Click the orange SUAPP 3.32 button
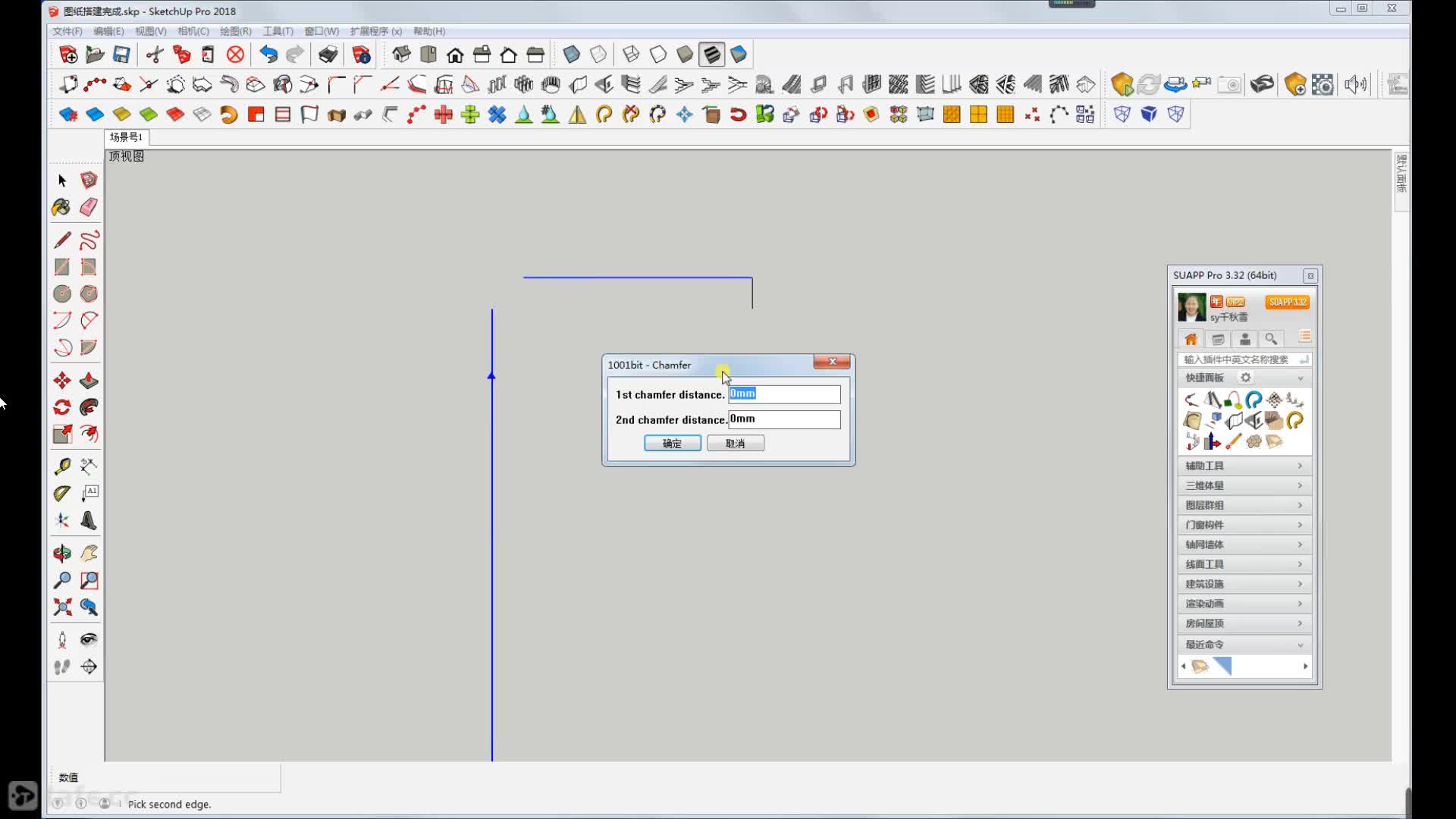This screenshot has width=1456, height=819. click(1287, 302)
